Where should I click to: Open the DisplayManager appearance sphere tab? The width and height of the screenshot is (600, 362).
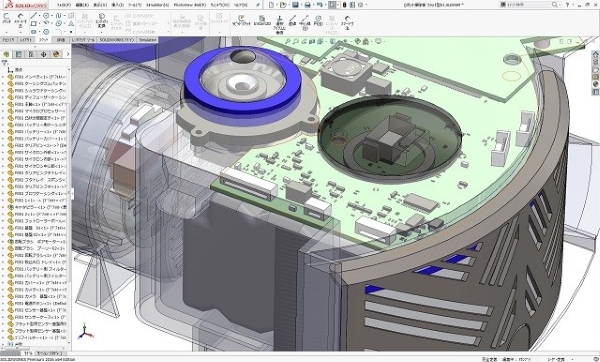[x=56, y=54]
